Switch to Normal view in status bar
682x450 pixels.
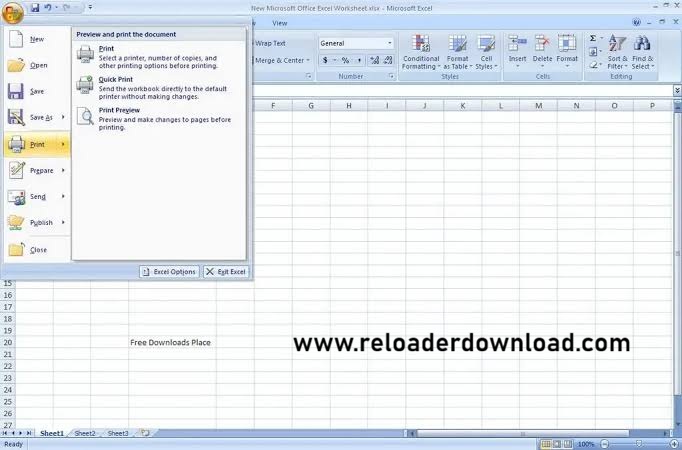tap(545, 444)
